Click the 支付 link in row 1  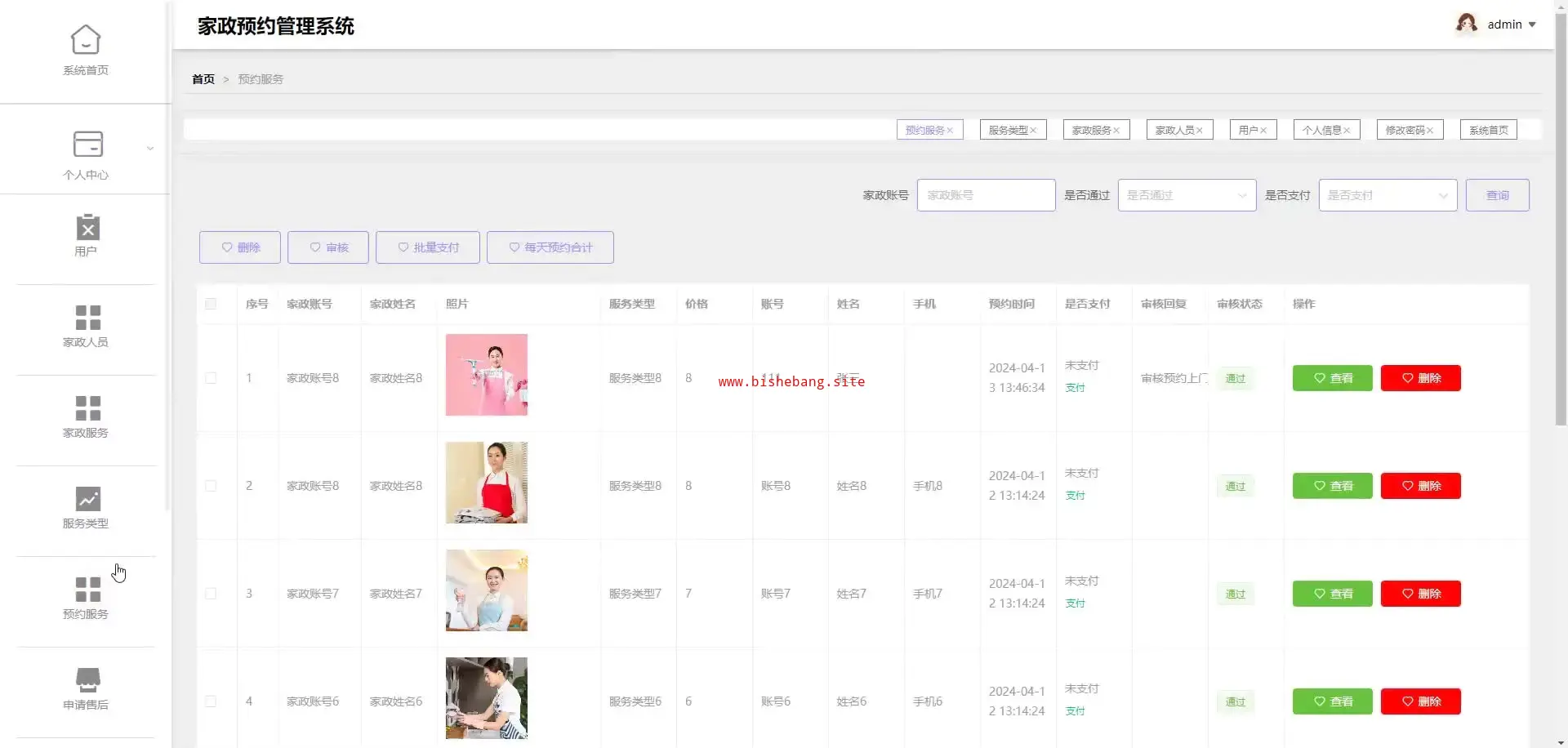[x=1076, y=388]
